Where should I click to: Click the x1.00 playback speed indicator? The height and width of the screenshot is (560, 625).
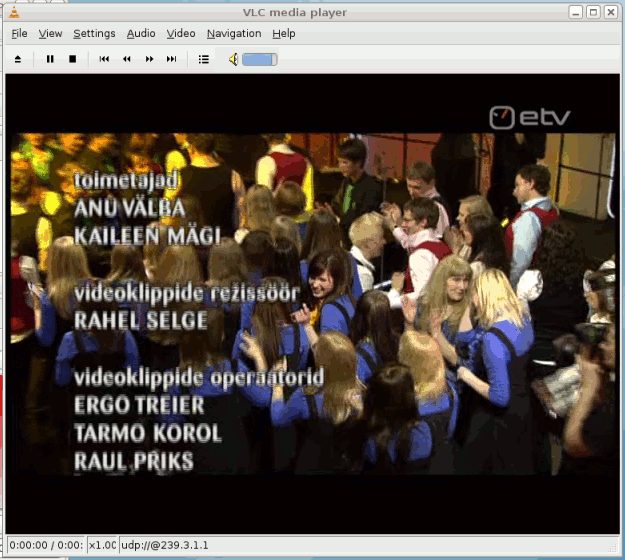point(102,545)
